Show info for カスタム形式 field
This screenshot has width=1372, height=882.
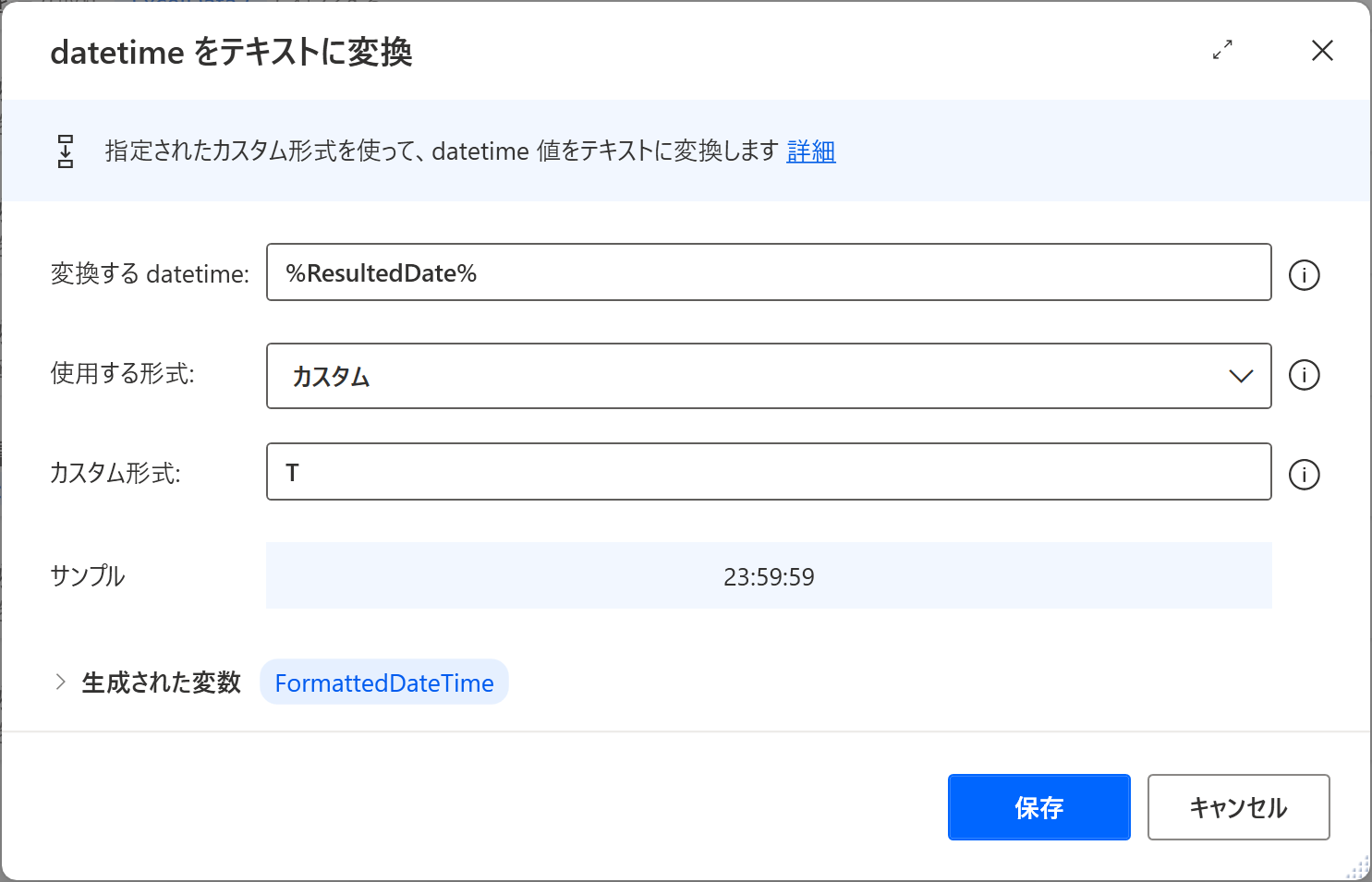[1304, 474]
